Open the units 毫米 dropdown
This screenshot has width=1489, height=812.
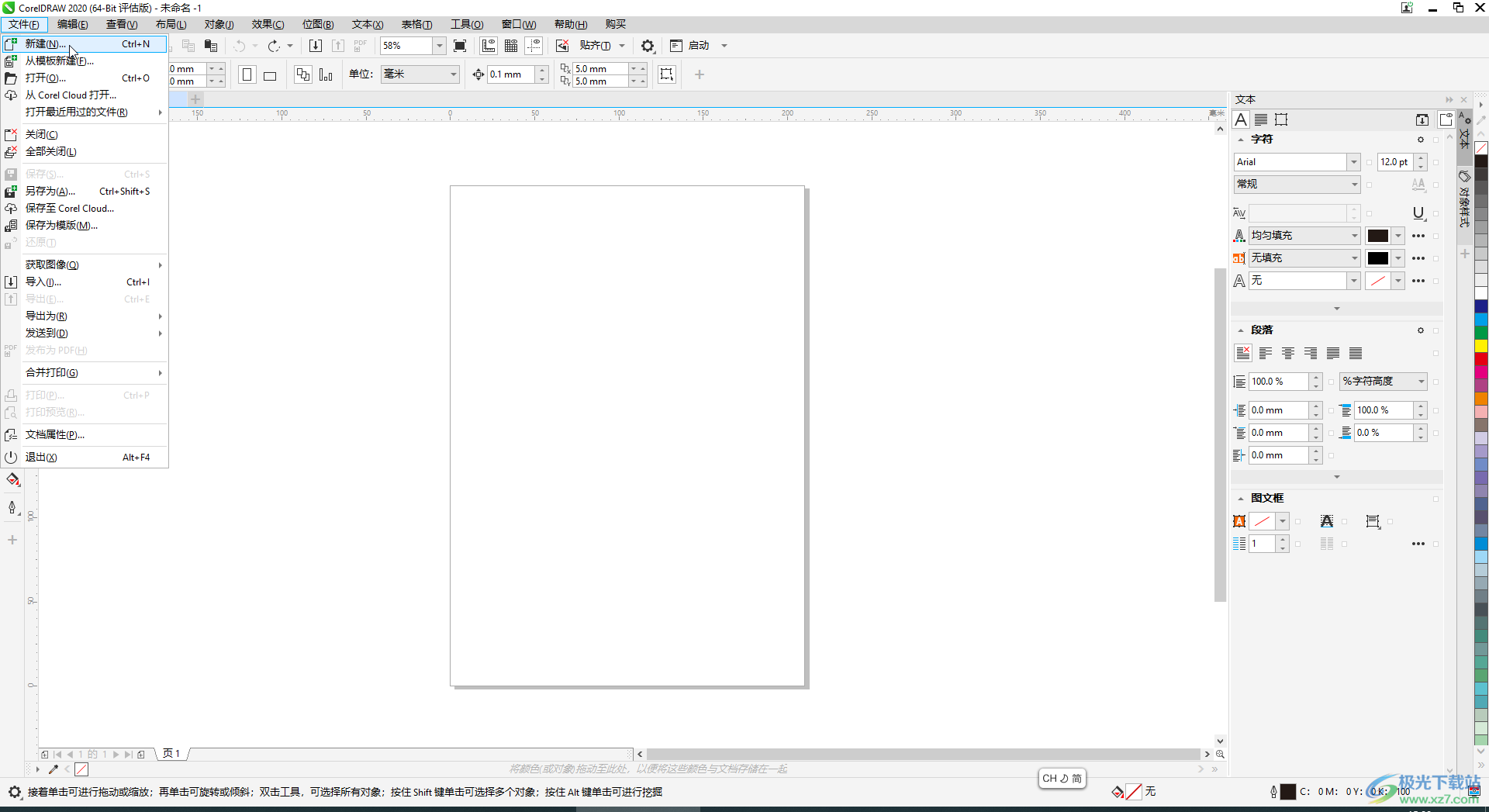tap(454, 74)
